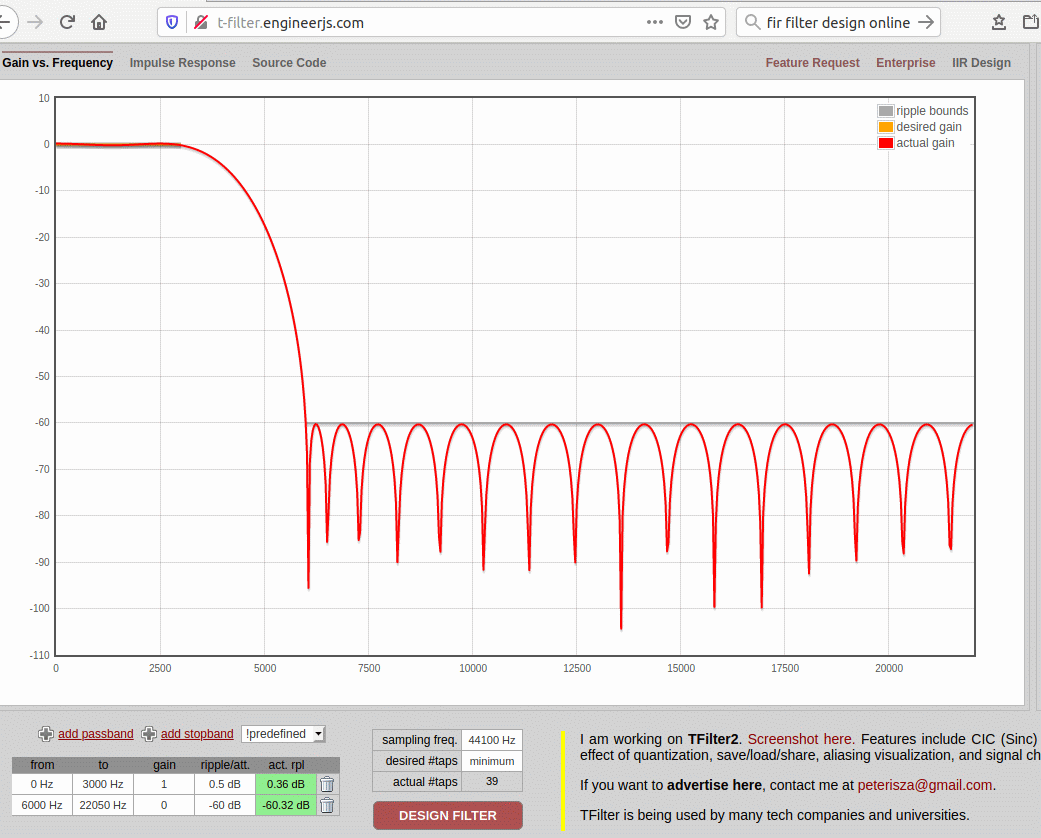Edit stopband attenuation value -60 dB

225,805
